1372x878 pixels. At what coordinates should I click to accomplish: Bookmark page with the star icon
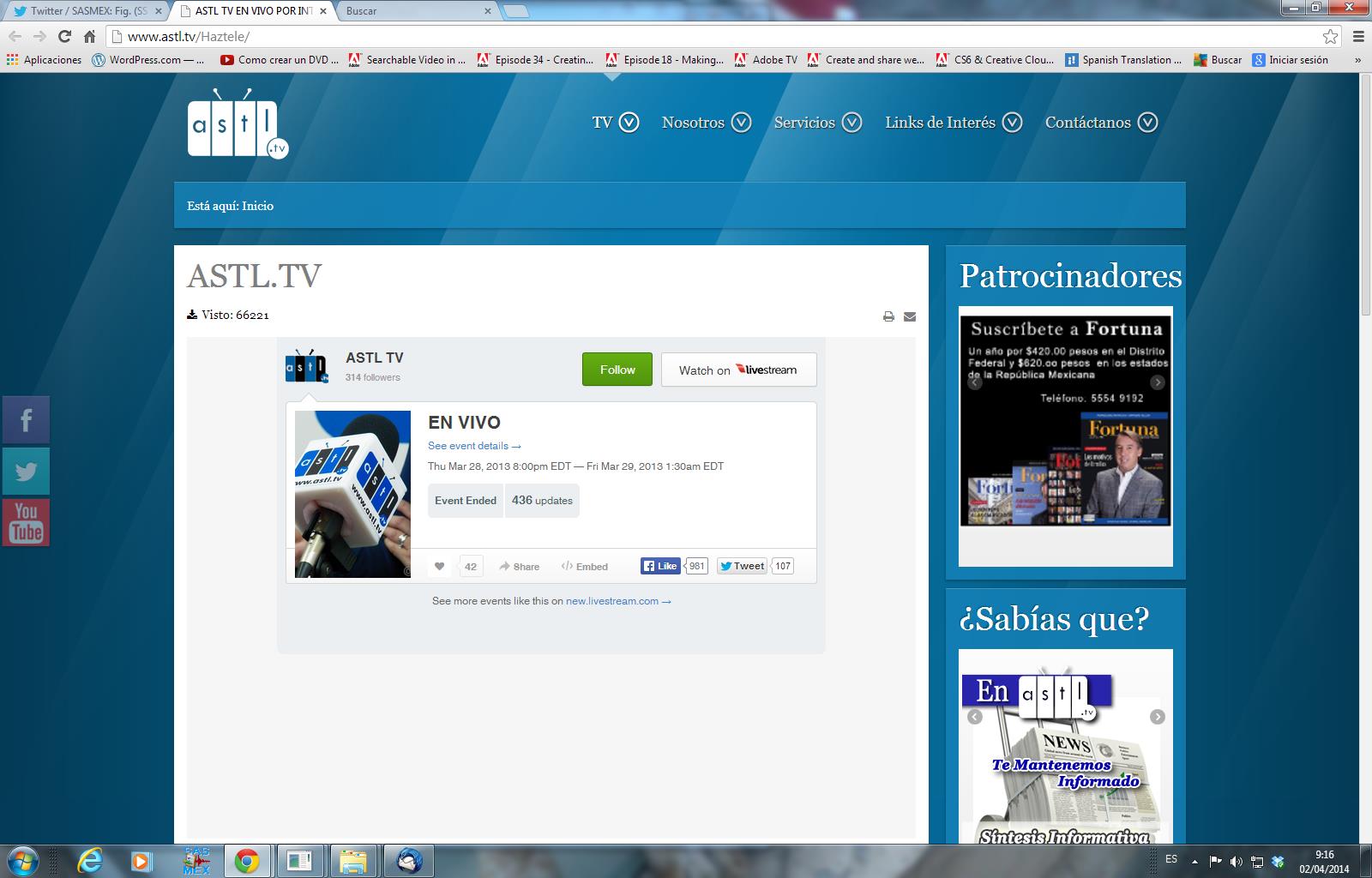tap(1330, 36)
